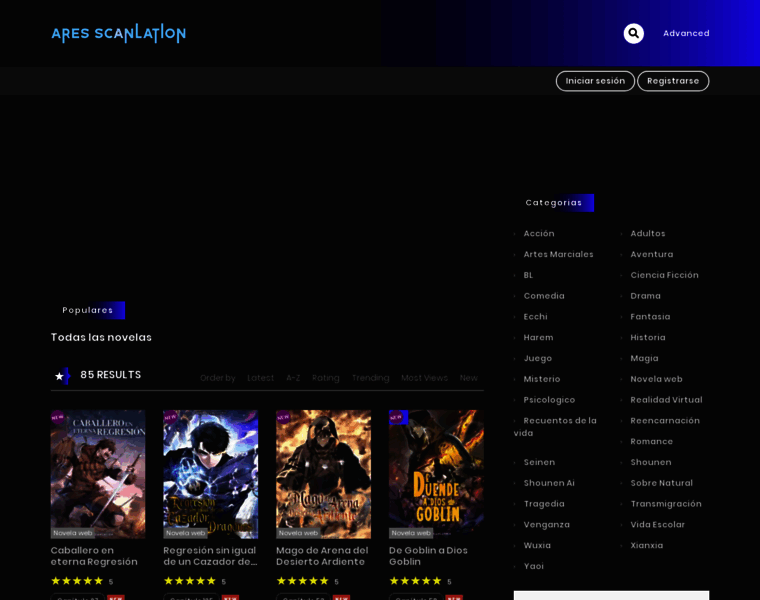Click the star icon beside 85 Results
The height and width of the screenshot is (600, 760).
59,376
